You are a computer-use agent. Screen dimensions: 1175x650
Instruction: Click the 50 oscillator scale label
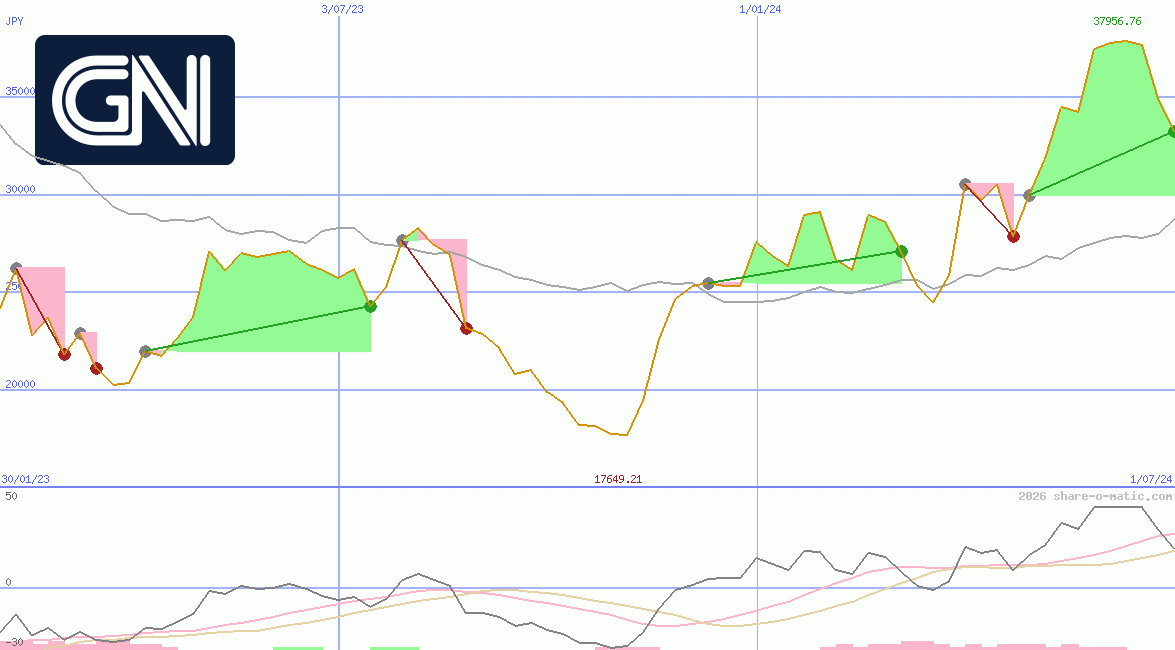pyautogui.click(x=10, y=496)
